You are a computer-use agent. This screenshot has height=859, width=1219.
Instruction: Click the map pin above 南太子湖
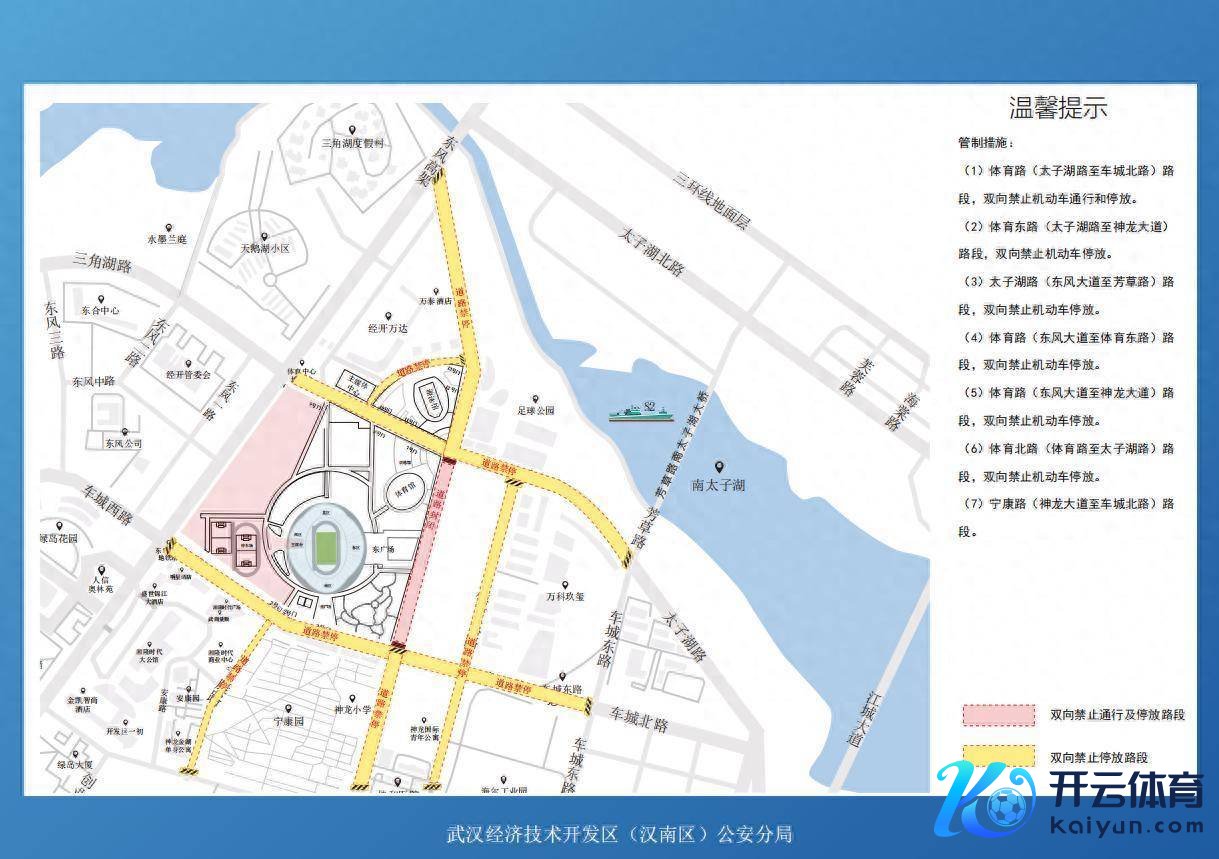point(719,467)
